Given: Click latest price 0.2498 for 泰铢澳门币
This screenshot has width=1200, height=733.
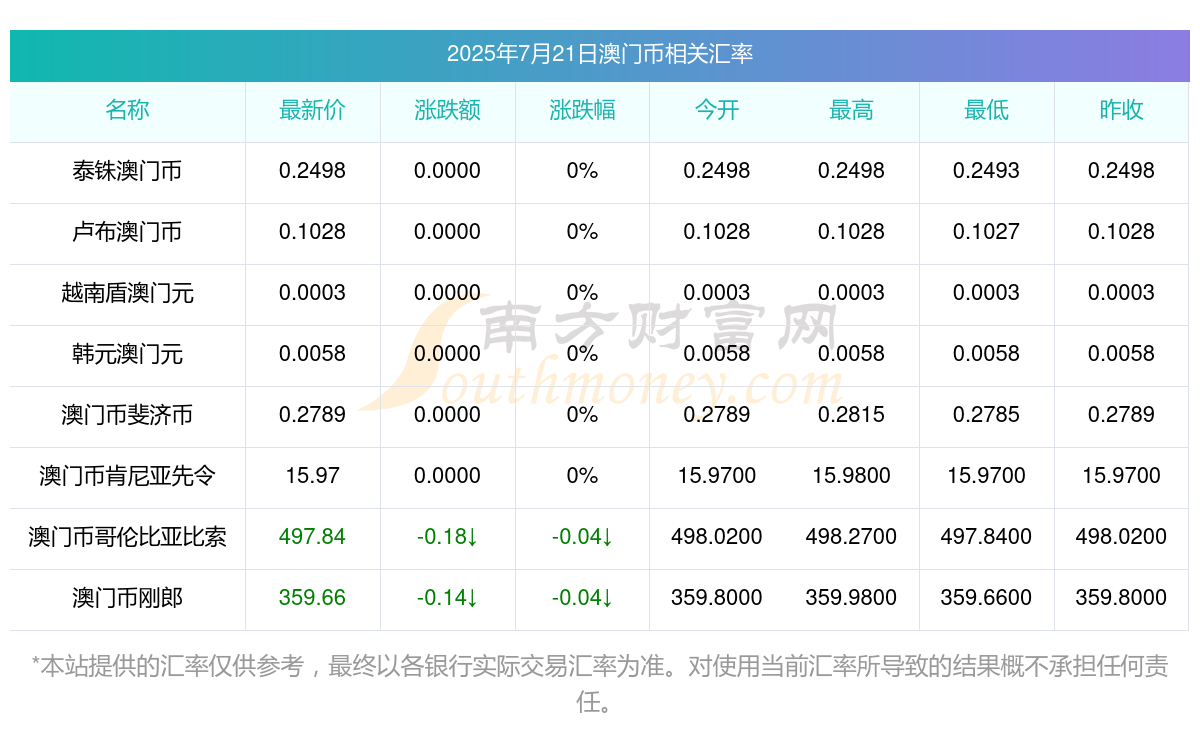Looking at the screenshot, I should pos(312,171).
